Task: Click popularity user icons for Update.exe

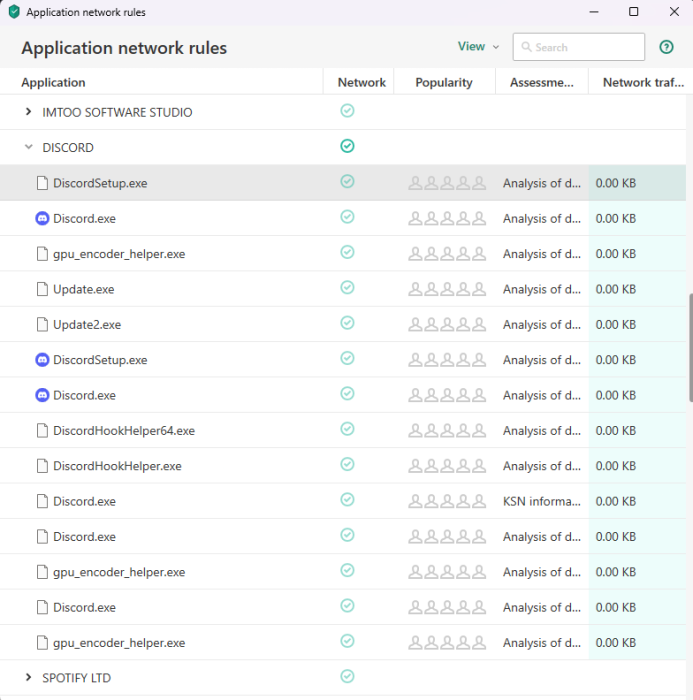Action: [x=447, y=289]
